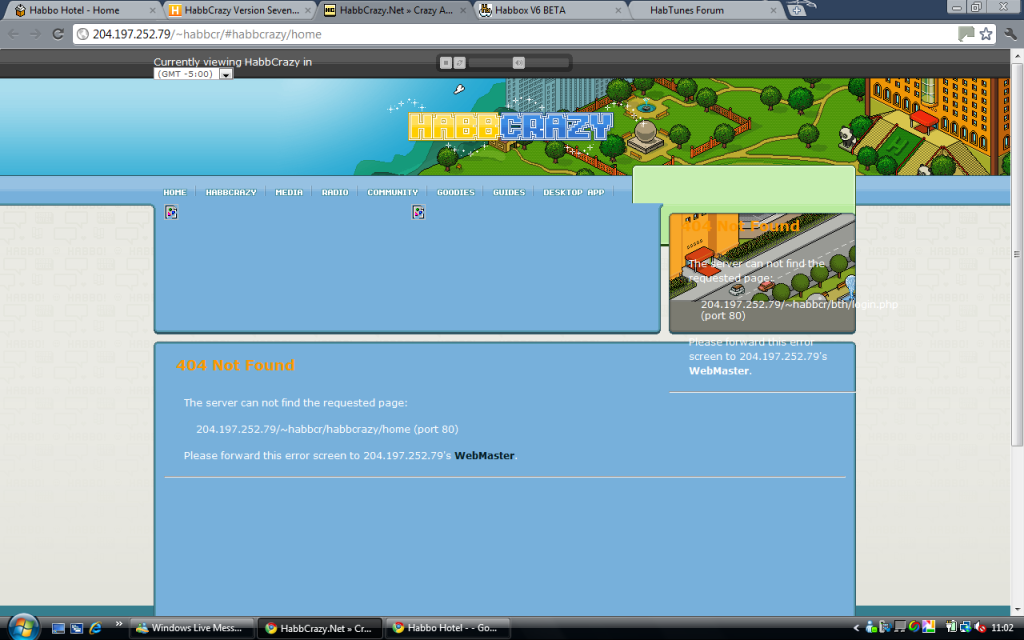
Task: Click the browser reload button
Action: click(x=59, y=34)
